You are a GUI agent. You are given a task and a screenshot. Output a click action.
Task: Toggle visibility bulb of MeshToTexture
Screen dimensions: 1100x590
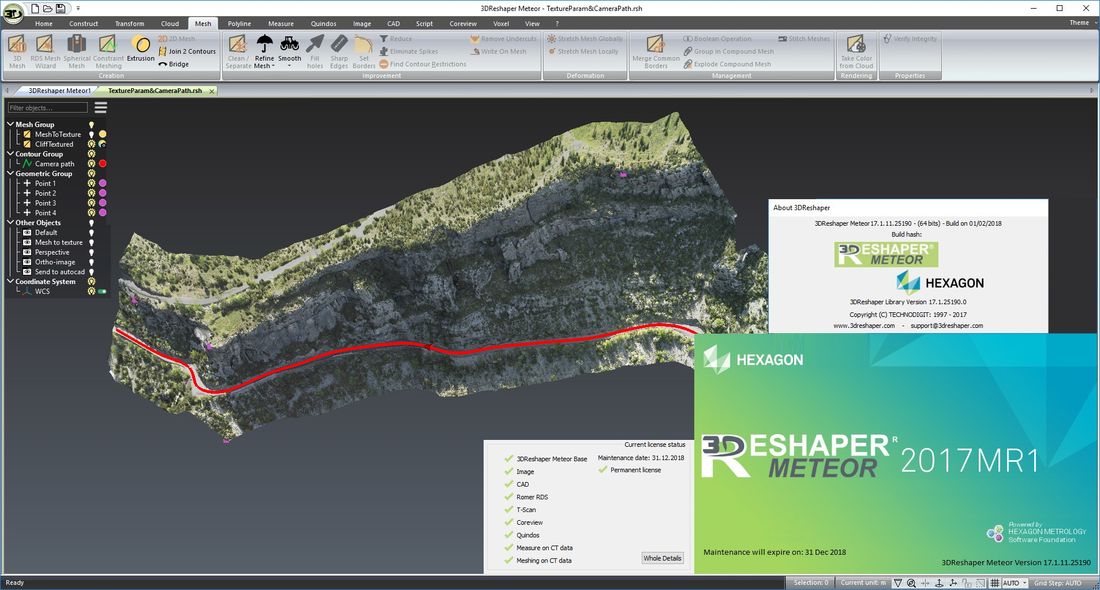[x=91, y=134]
